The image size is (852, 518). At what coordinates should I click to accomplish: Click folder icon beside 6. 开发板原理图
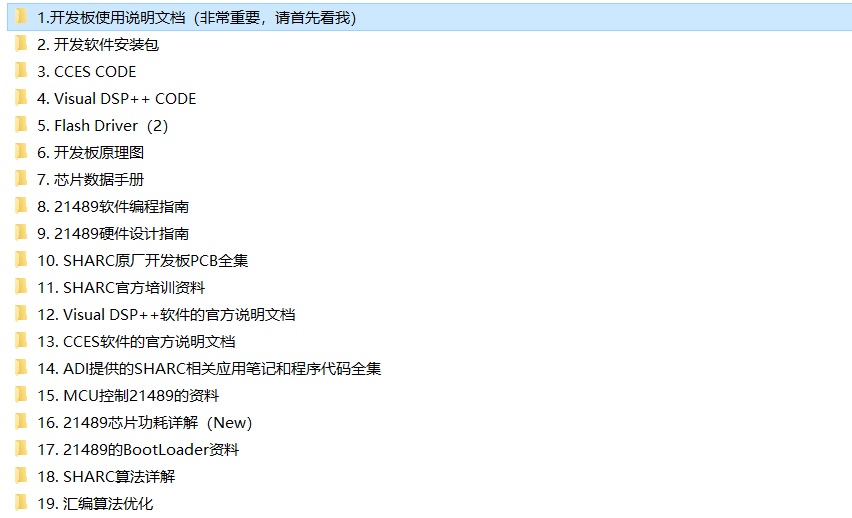pos(21,152)
